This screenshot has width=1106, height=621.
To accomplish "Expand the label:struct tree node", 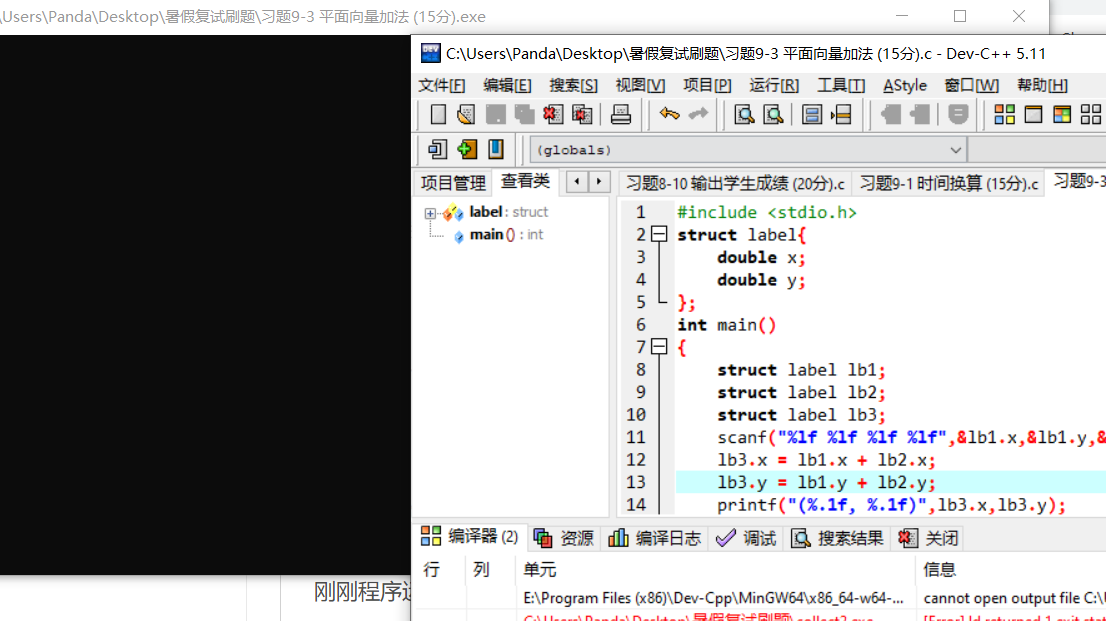I will point(431,212).
